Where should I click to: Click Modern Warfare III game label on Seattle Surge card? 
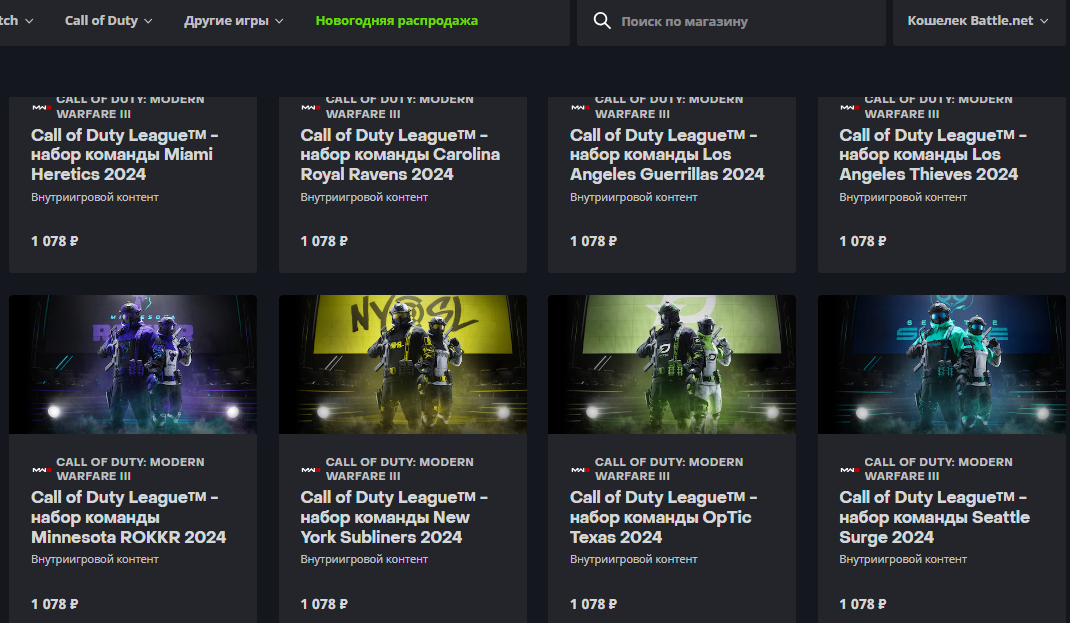[x=939, y=469]
